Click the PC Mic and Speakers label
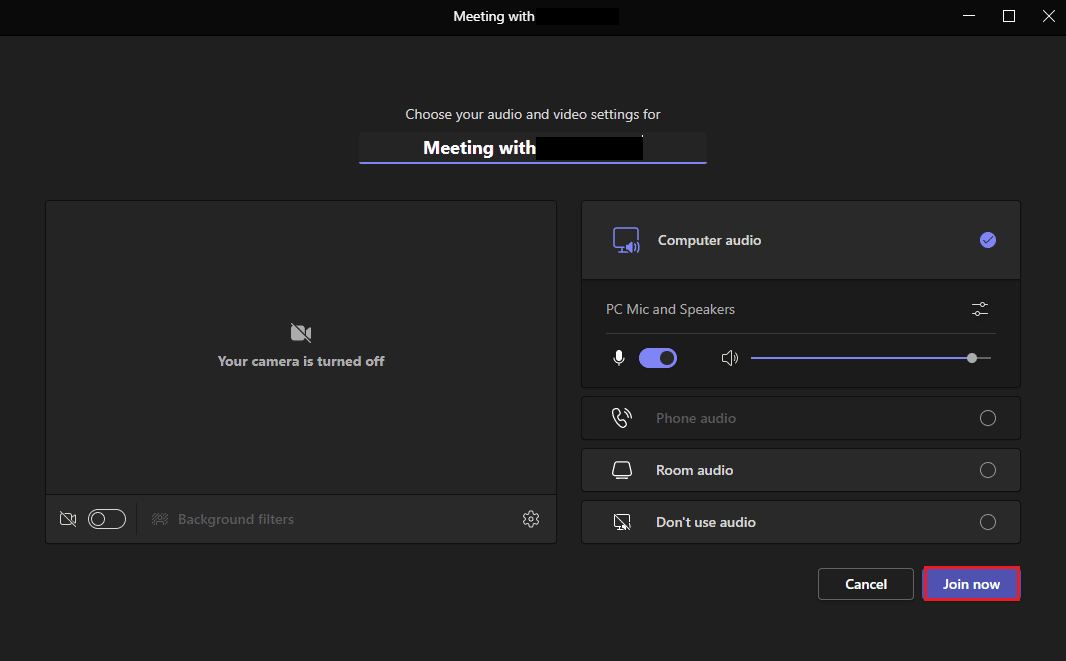Viewport: 1066px width, 661px height. coord(670,309)
